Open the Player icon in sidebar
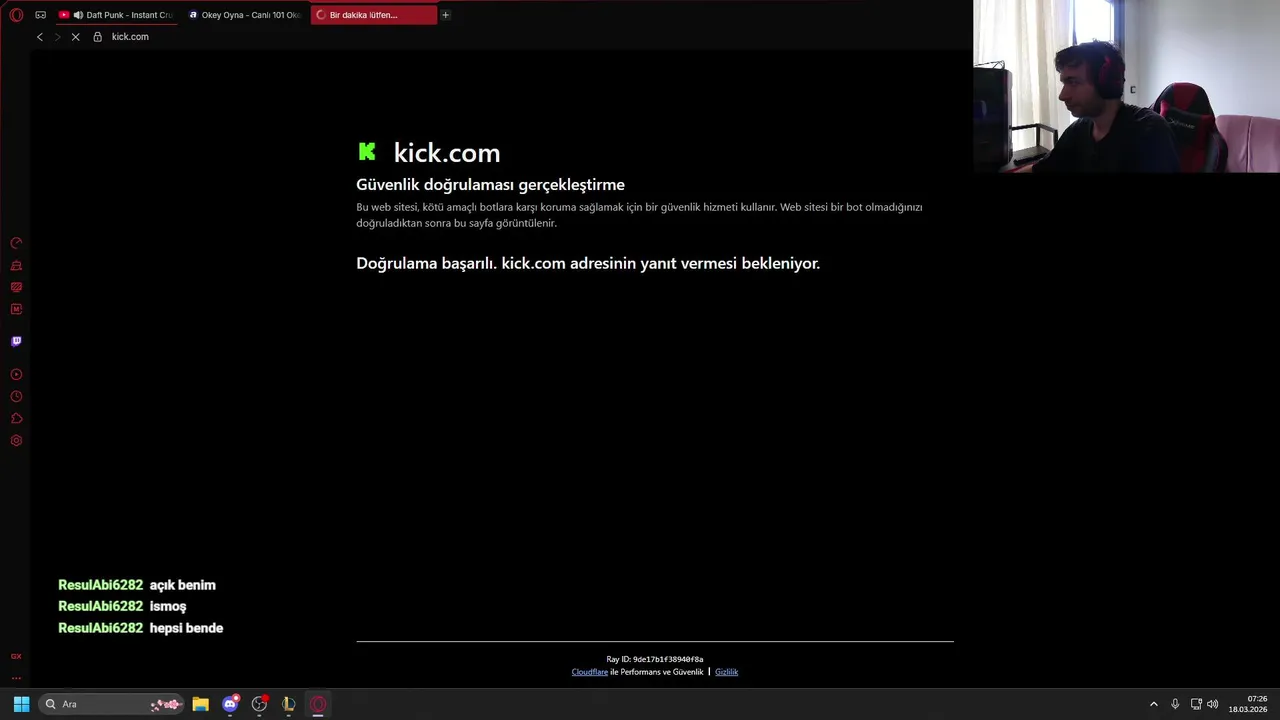The image size is (1280, 720). 16,374
